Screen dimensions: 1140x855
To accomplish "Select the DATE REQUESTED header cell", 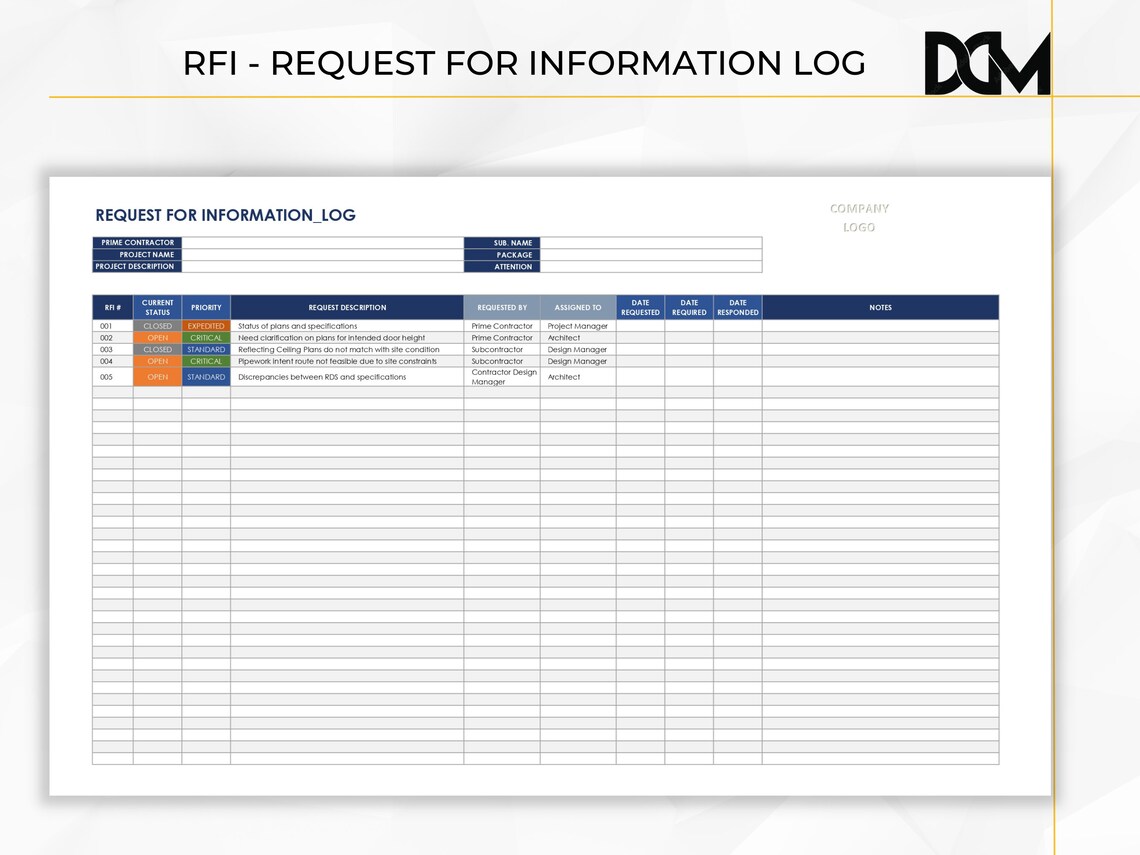I will [x=640, y=307].
